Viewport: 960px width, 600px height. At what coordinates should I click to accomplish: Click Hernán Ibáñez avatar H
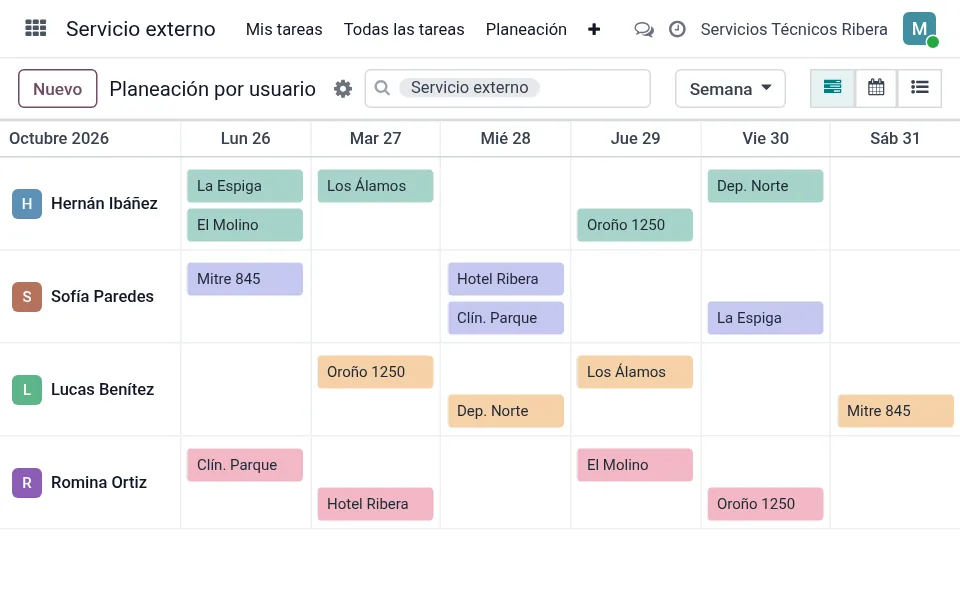pyautogui.click(x=27, y=204)
